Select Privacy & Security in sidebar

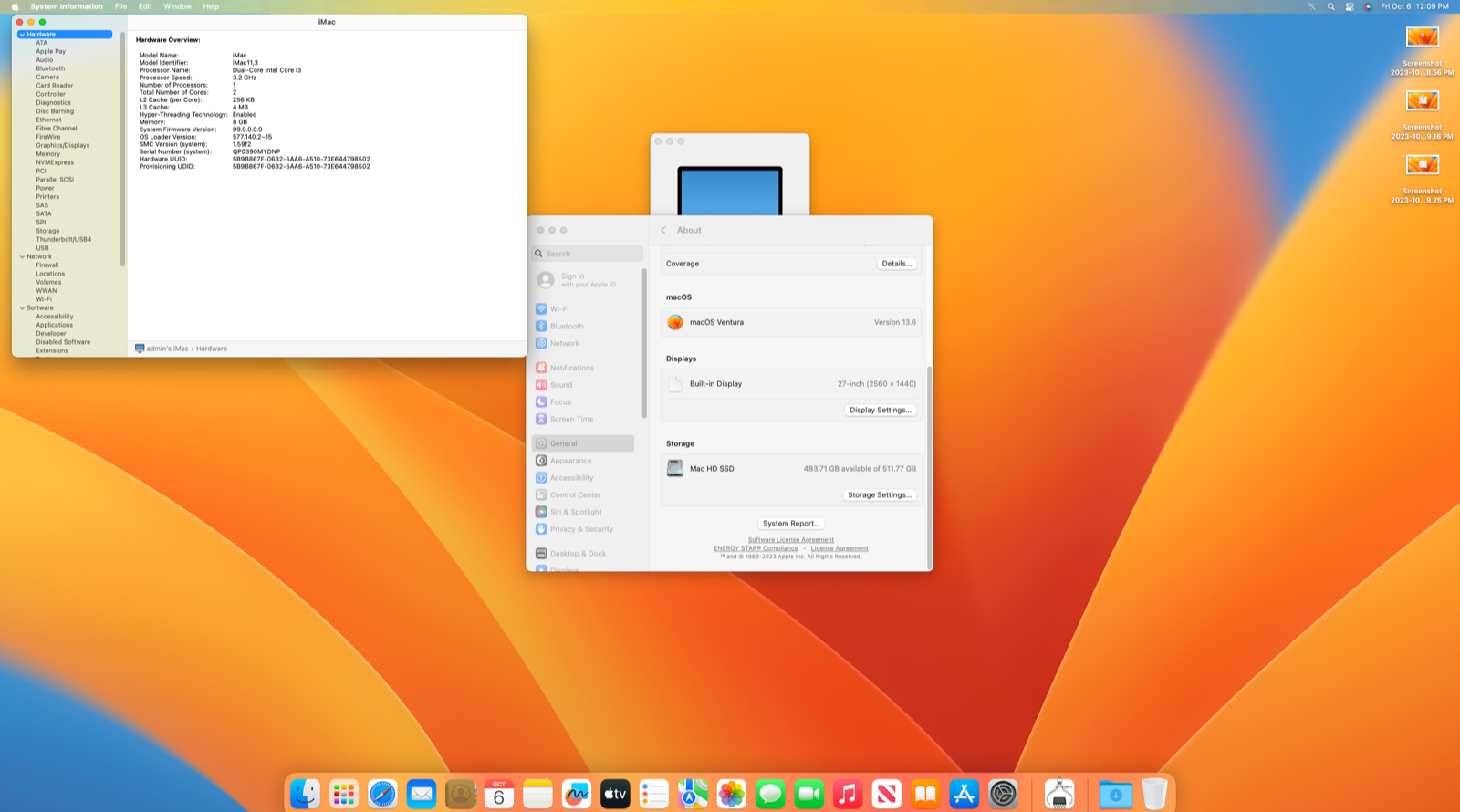tap(583, 529)
